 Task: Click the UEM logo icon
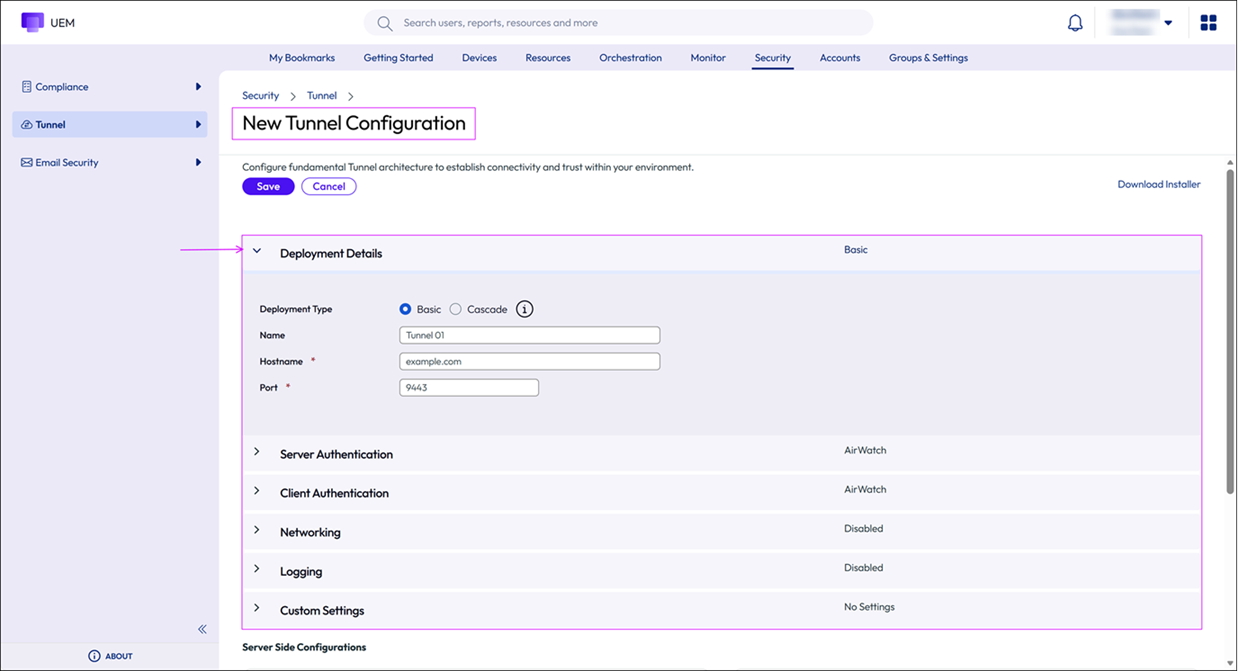[x=32, y=22]
